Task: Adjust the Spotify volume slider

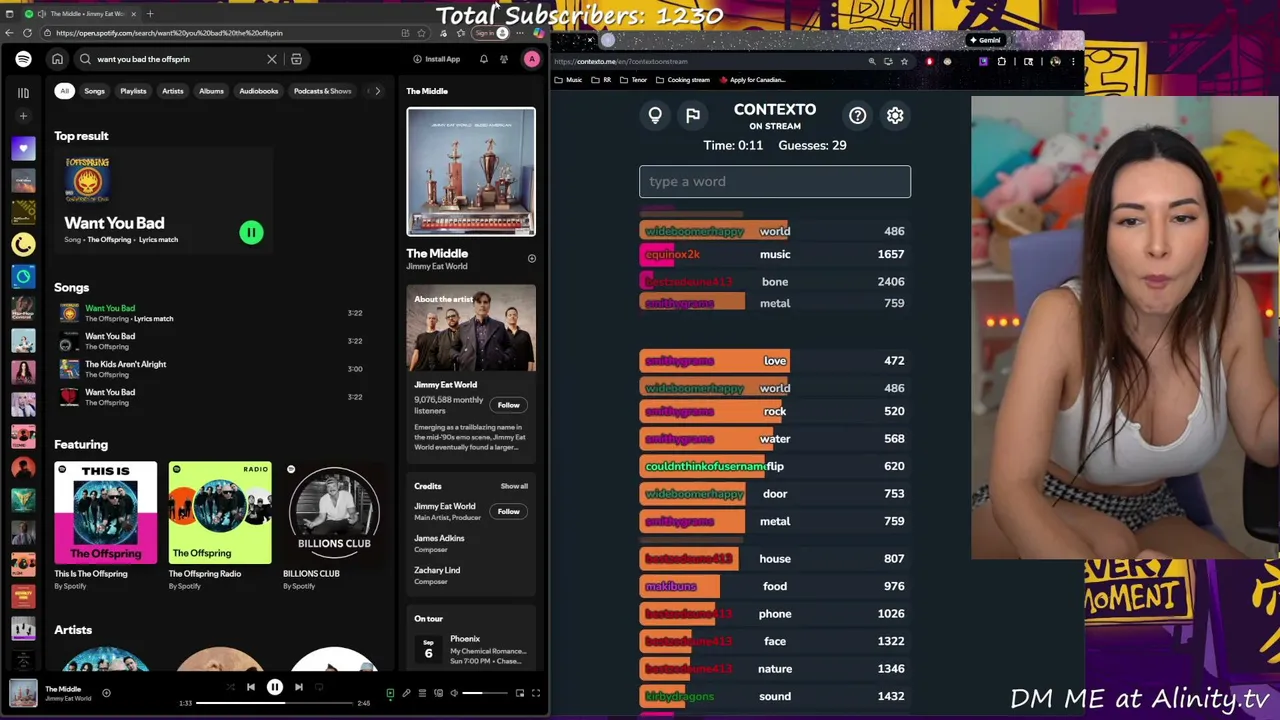Action: (485, 693)
